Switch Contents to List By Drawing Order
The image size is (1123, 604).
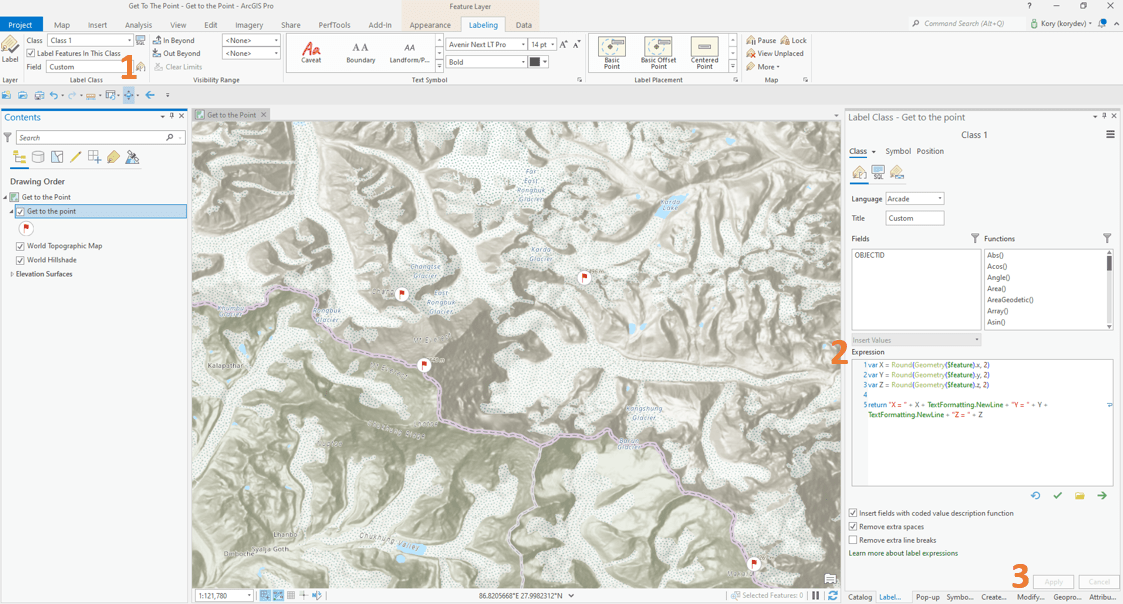(19, 157)
